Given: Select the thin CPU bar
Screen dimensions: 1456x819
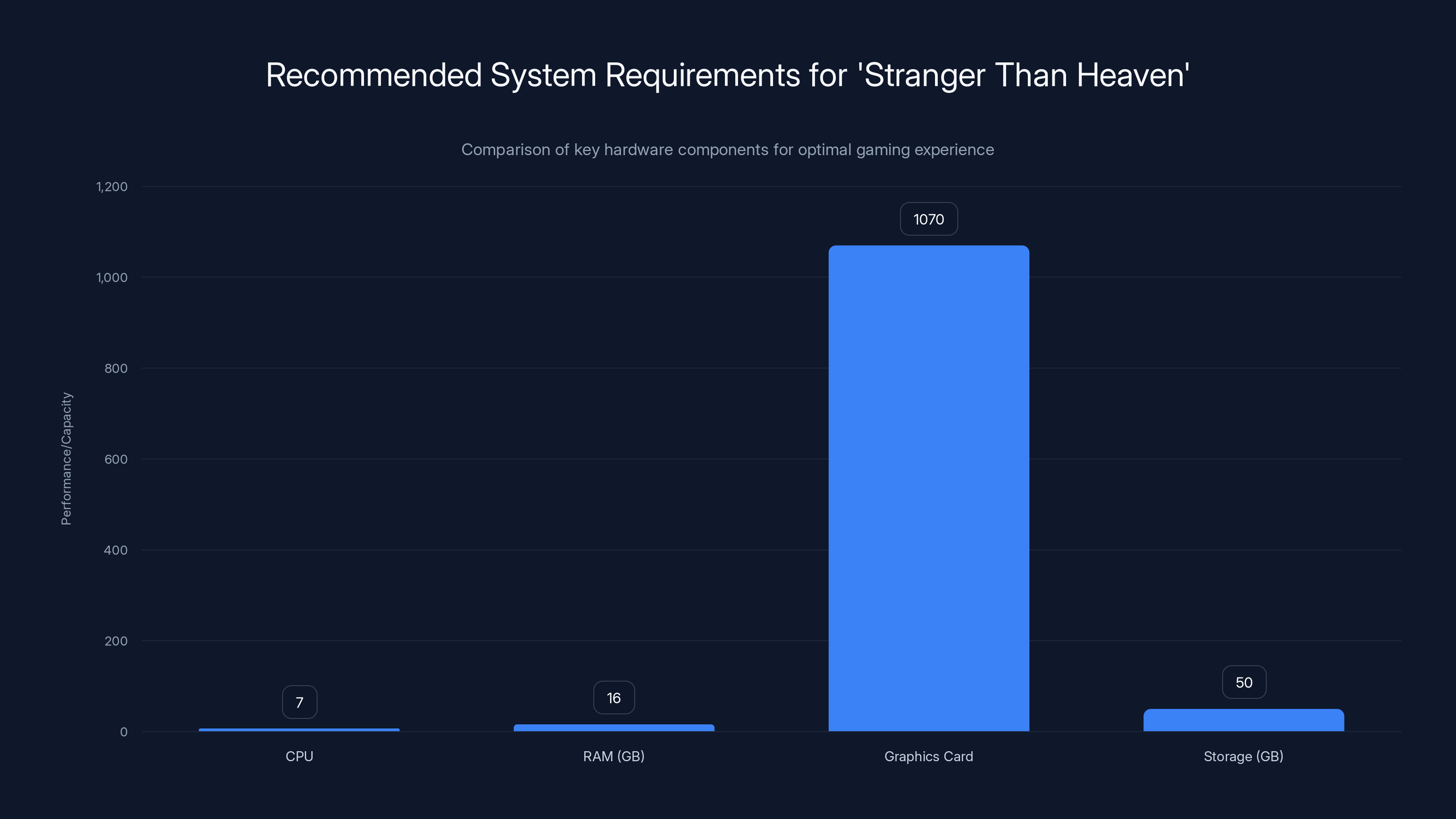Looking at the screenshot, I should [299, 730].
